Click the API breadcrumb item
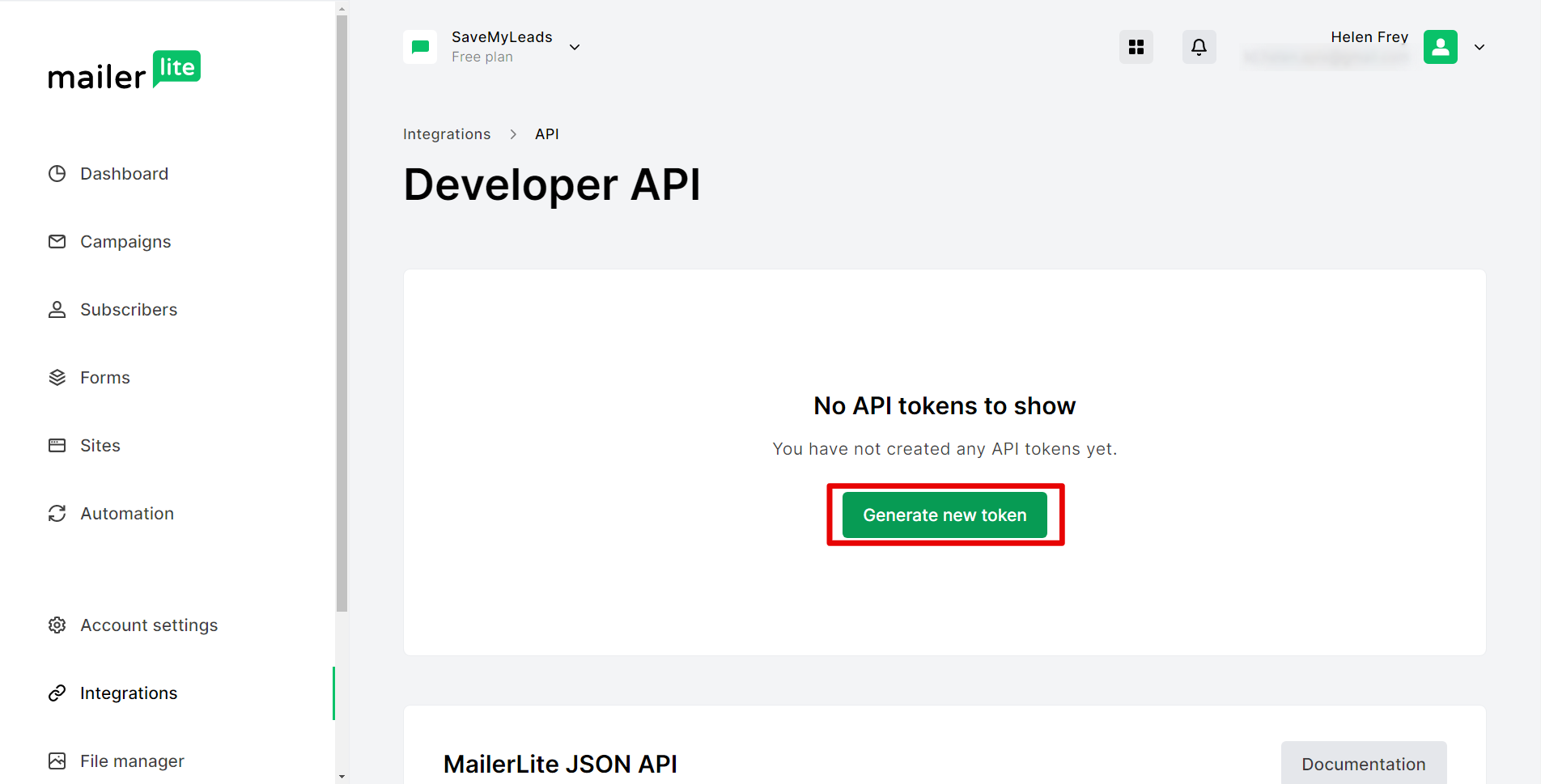This screenshot has width=1541, height=784. [547, 134]
